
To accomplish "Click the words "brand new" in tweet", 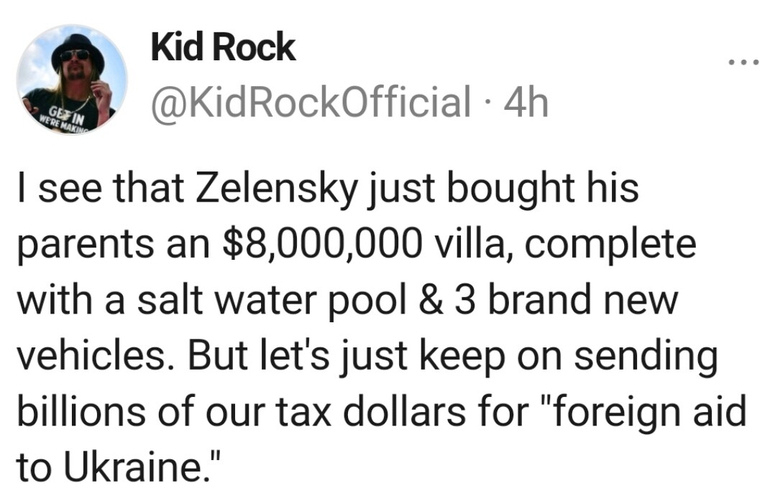I will (582, 300).
